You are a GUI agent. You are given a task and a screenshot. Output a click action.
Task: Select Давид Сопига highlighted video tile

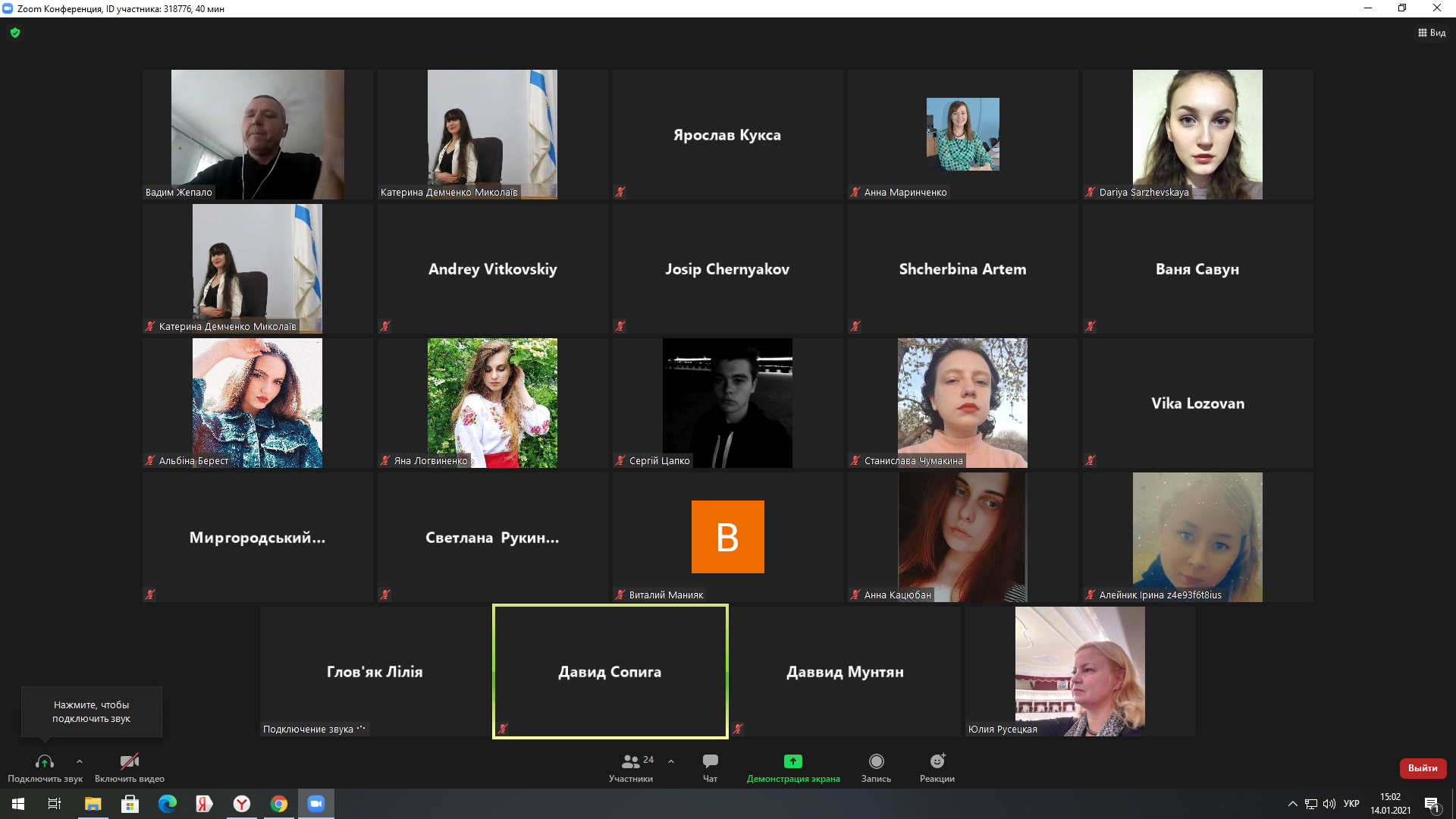(610, 672)
